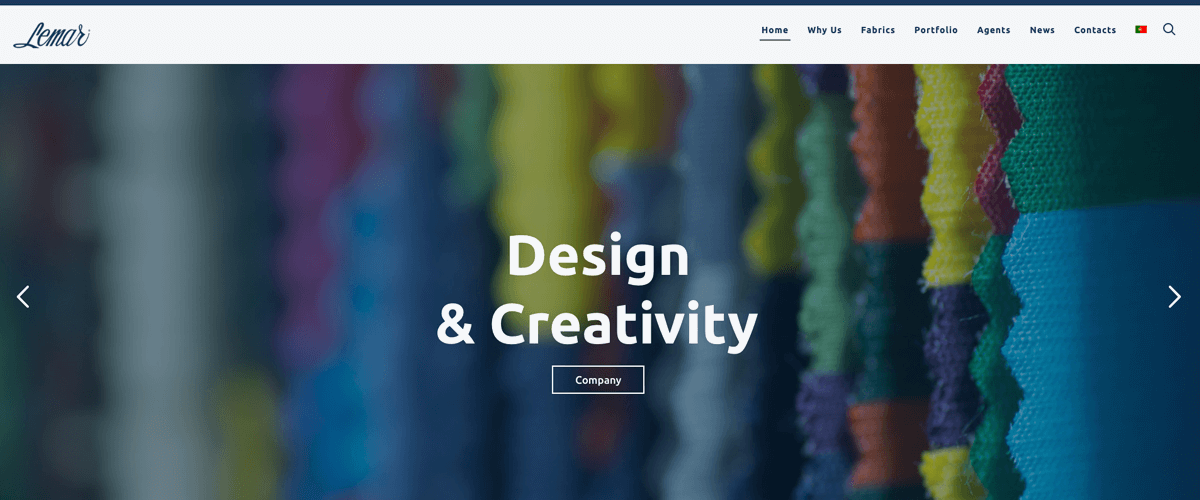
Task: Open the search magnifier icon
Action: (x=1169, y=30)
